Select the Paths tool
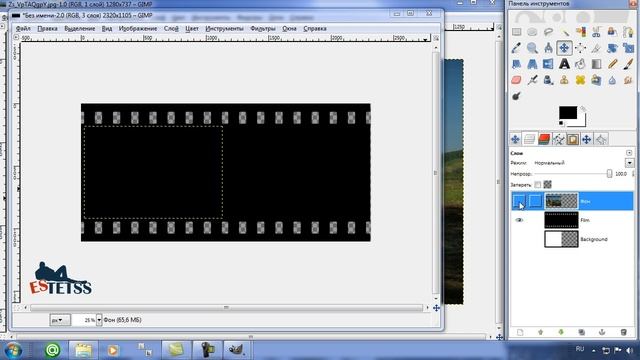The height and width of the screenshot is (360, 640). point(628,31)
